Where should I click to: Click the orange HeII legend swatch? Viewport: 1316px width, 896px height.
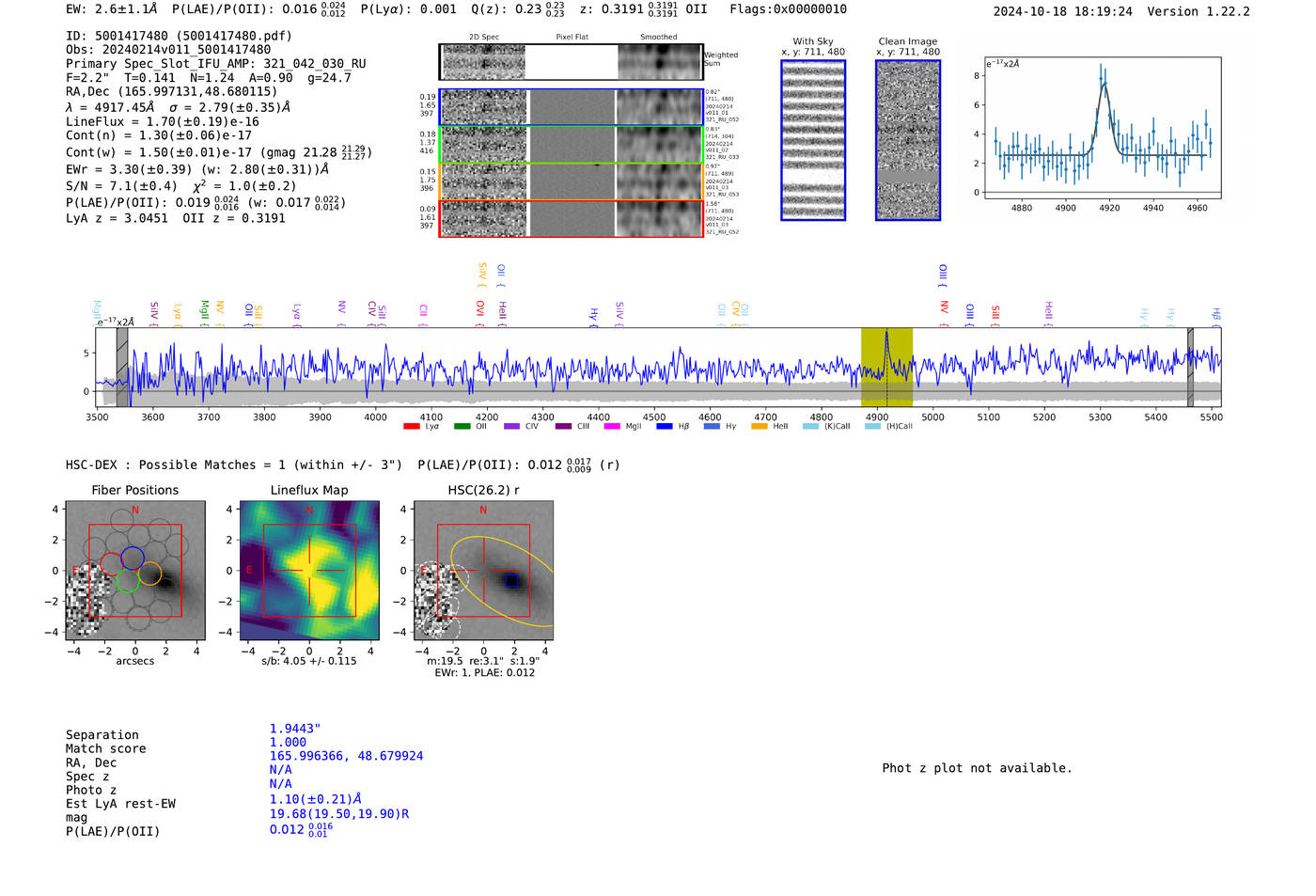pyautogui.click(x=760, y=426)
